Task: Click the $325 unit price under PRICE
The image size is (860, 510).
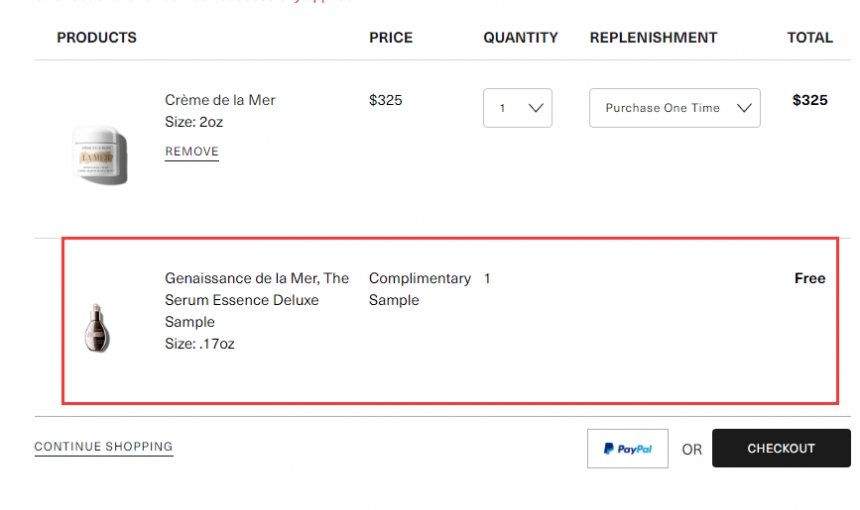Action: [x=386, y=100]
